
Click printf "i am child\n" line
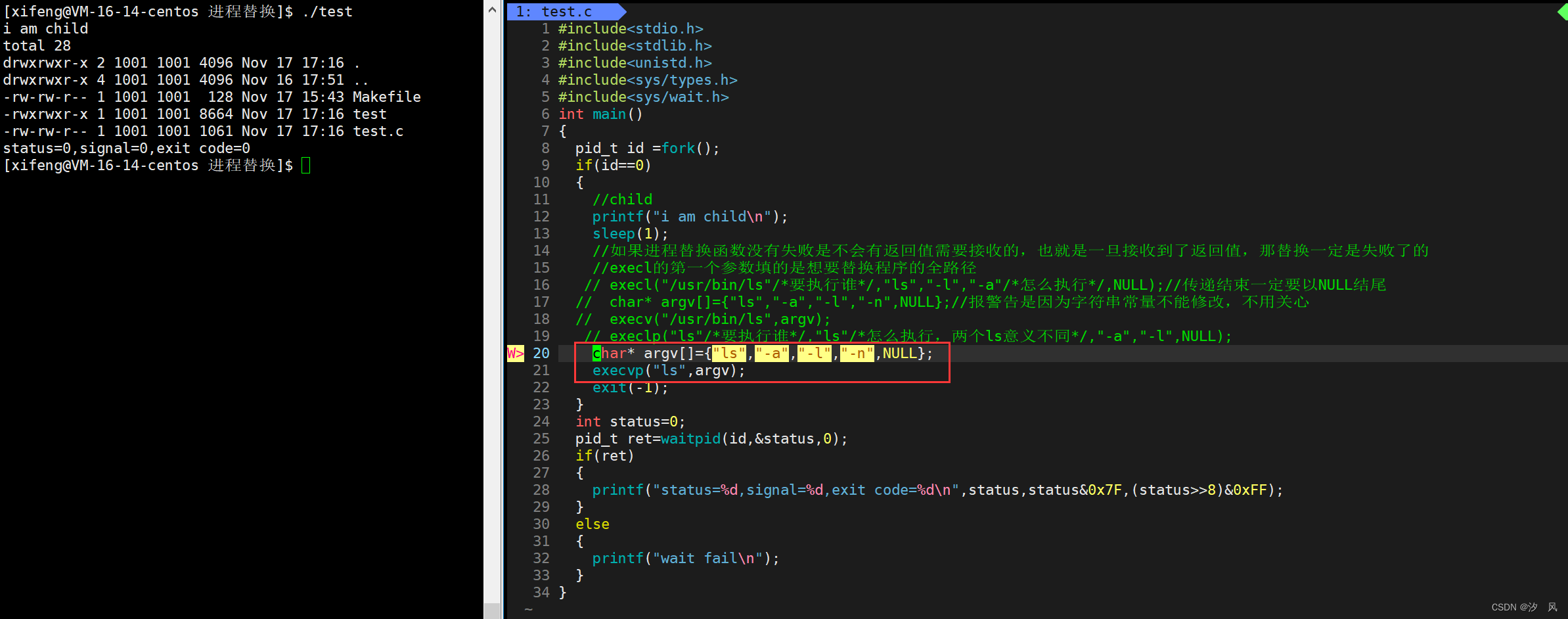pyautogui.click(x=690, y=217)
